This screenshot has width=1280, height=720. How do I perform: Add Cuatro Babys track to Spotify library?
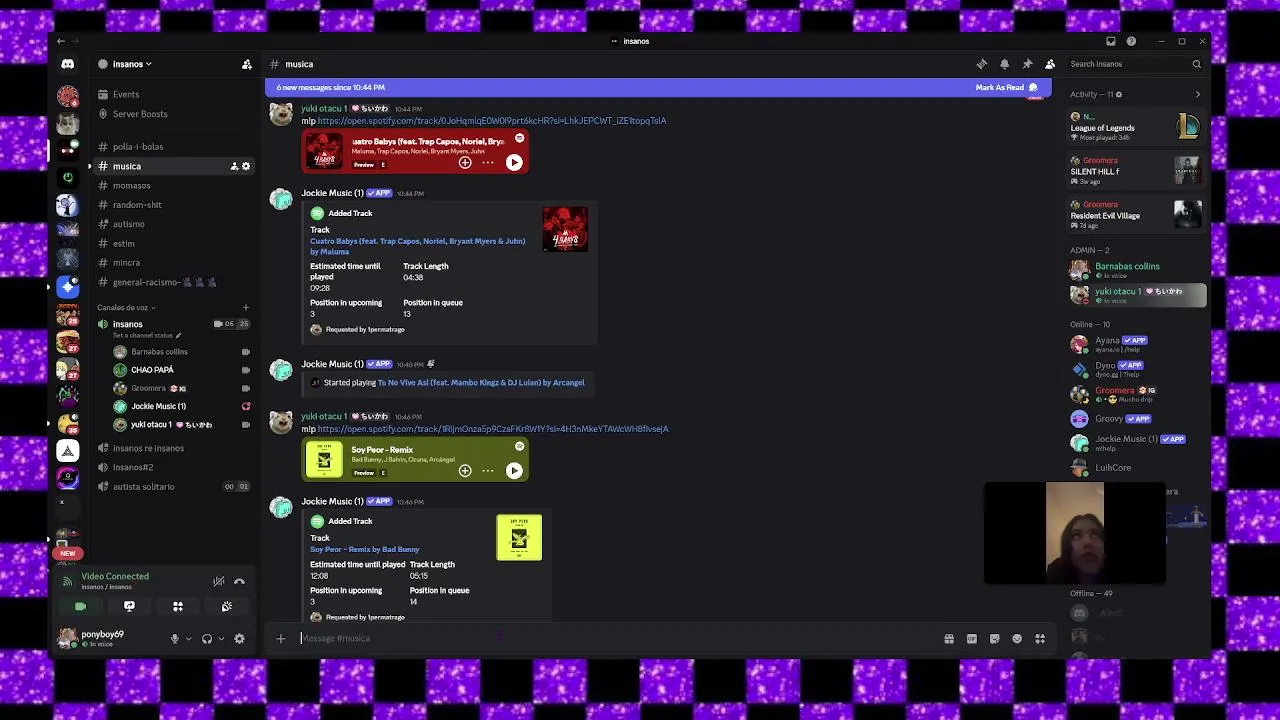click(465, 162)
